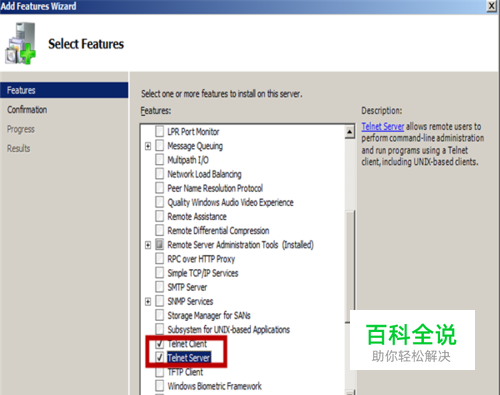Select 'Peer Name Resolution Protocol' label

click(x=215, y=188)
